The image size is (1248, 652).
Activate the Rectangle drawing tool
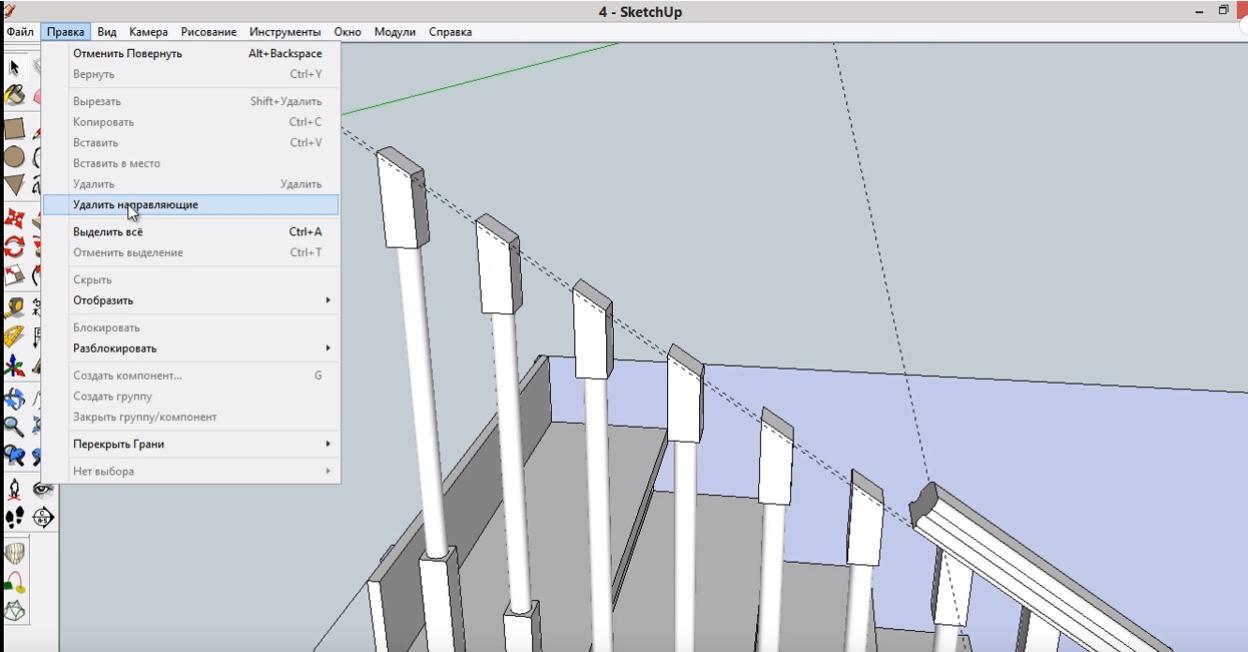[x=14, y=128]
